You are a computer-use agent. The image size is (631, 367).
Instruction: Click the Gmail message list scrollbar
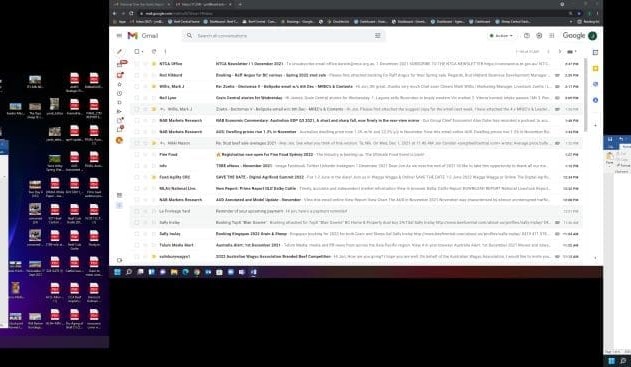point(586,95)
